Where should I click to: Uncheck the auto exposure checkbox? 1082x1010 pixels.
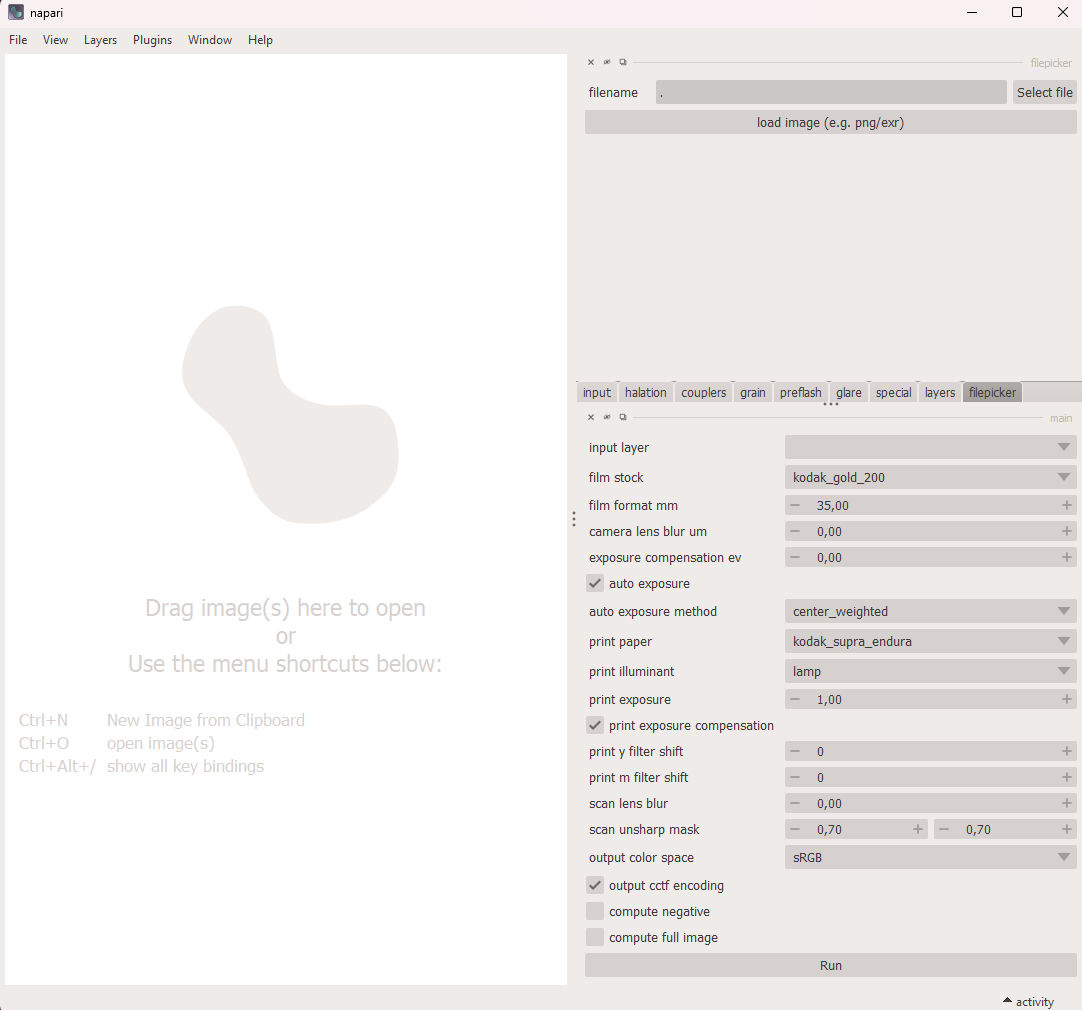click(x=595, y=584)
